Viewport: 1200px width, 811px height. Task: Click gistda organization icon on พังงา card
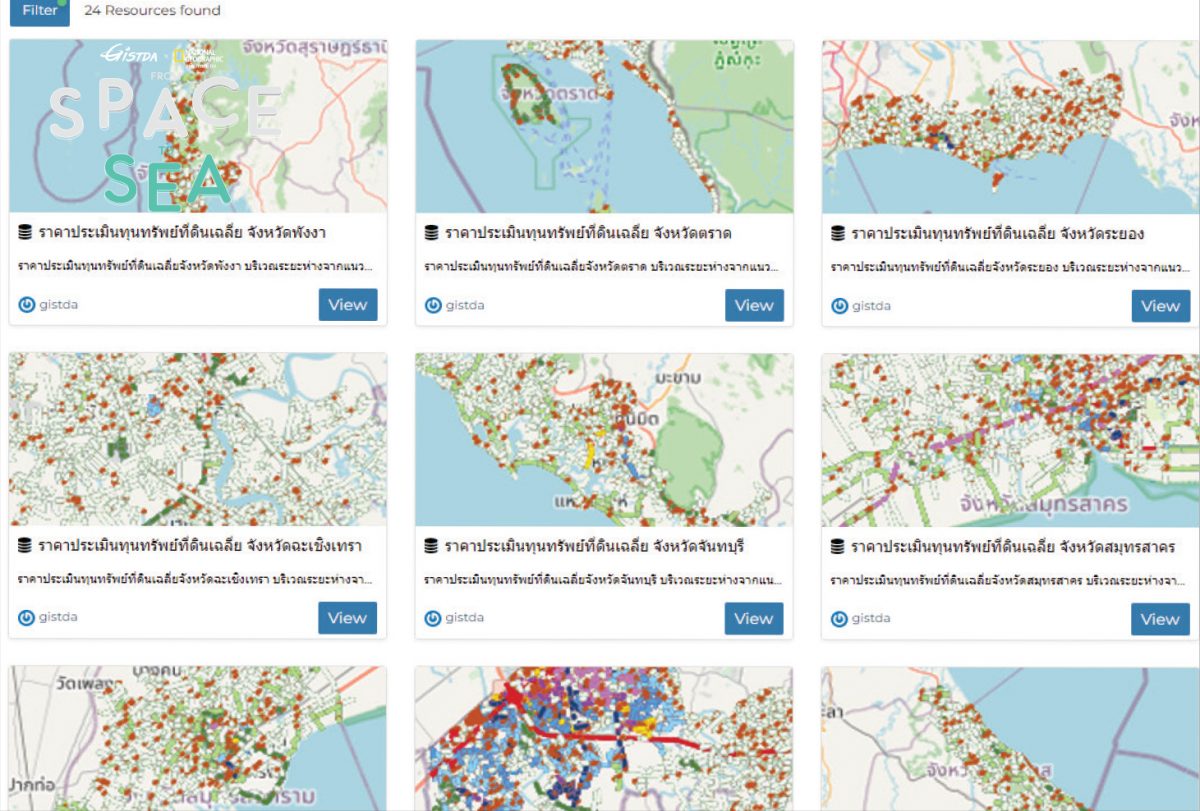tap(26, 305)
